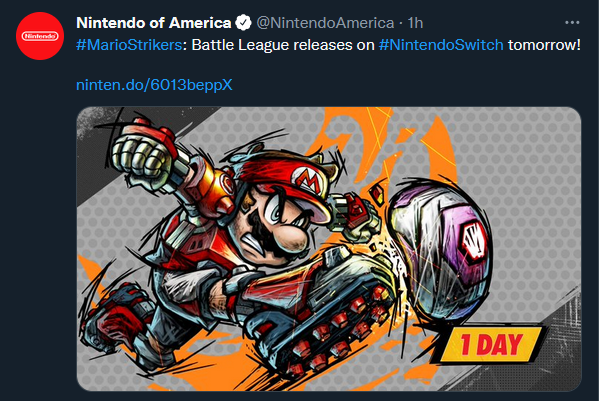Image resolution: width=599 pixels, height=401 pixels.
Task: Click the @NintendoAmerica handle
Action: (x=325, y=23)
